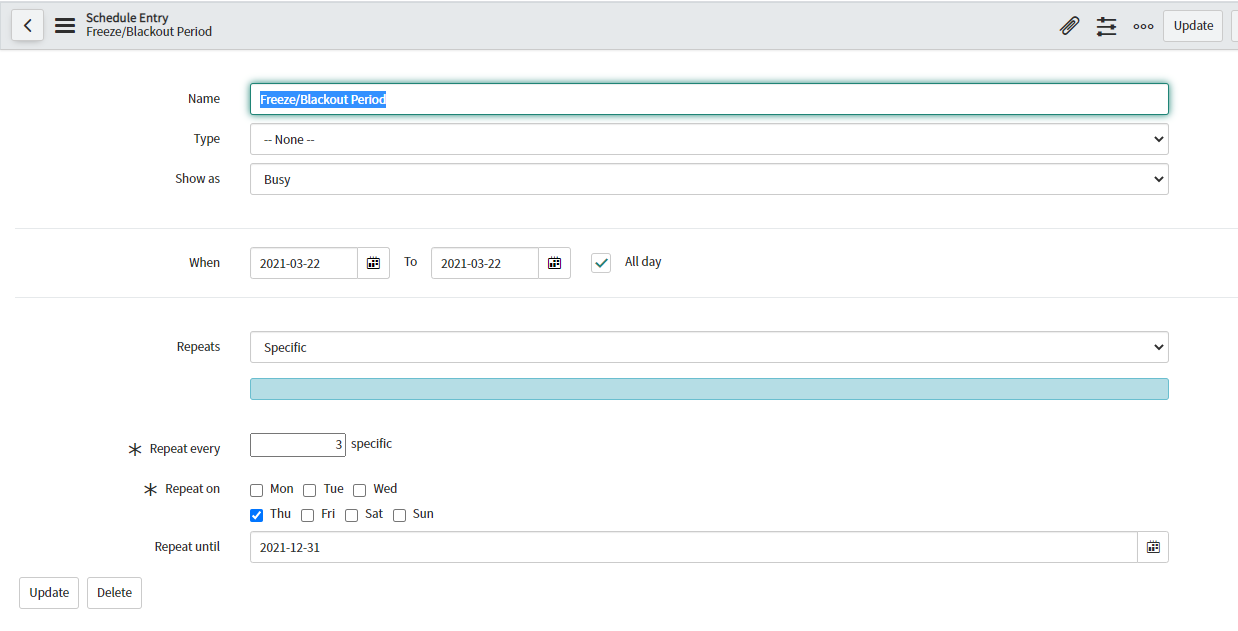Click the attachments paperclip icon

pyautogui.click(x=1069, y=25)
